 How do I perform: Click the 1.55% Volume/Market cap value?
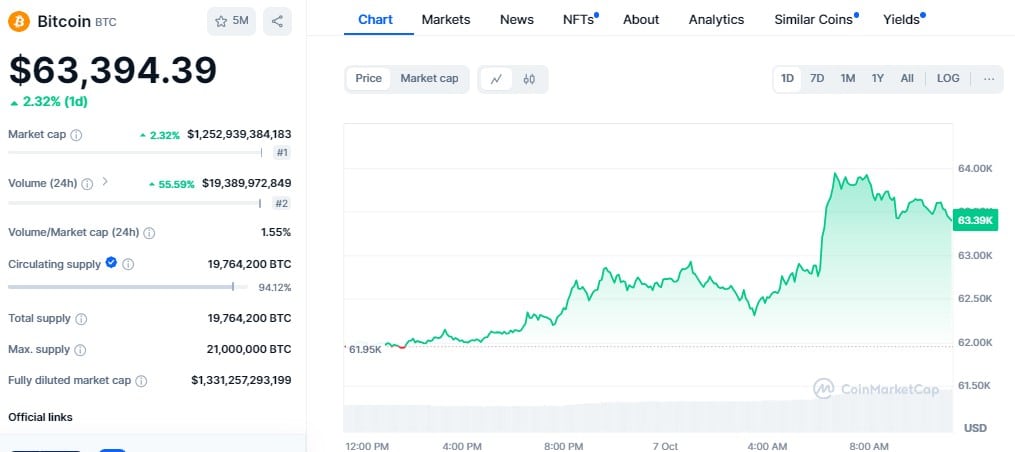click(276, 232)
